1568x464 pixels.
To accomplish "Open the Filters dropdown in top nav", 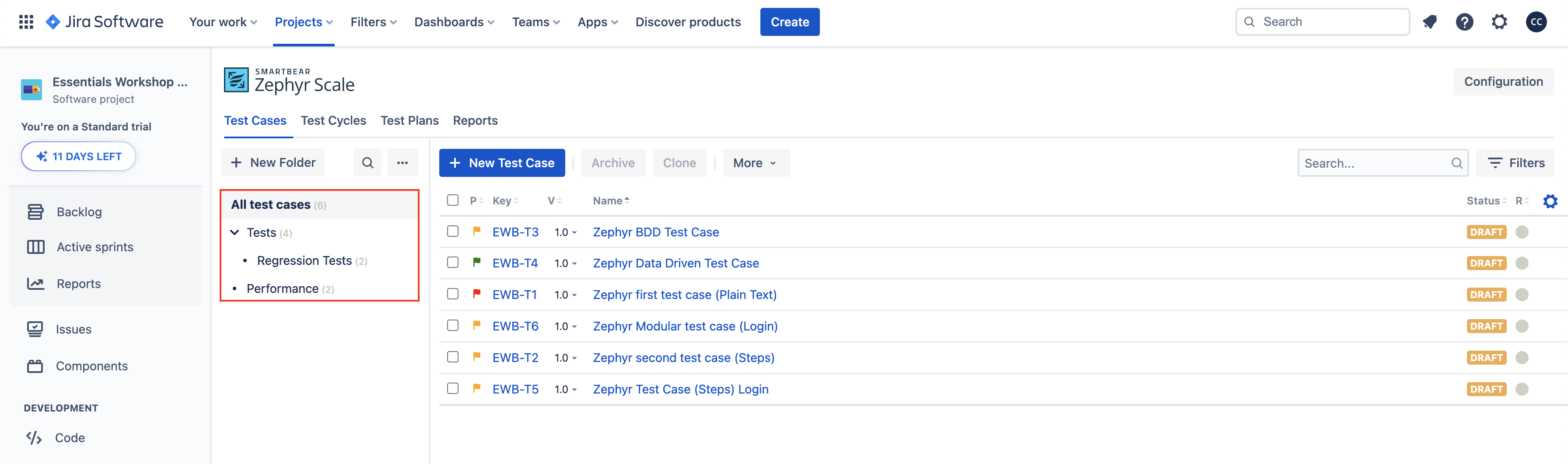I will pos(373,22).
